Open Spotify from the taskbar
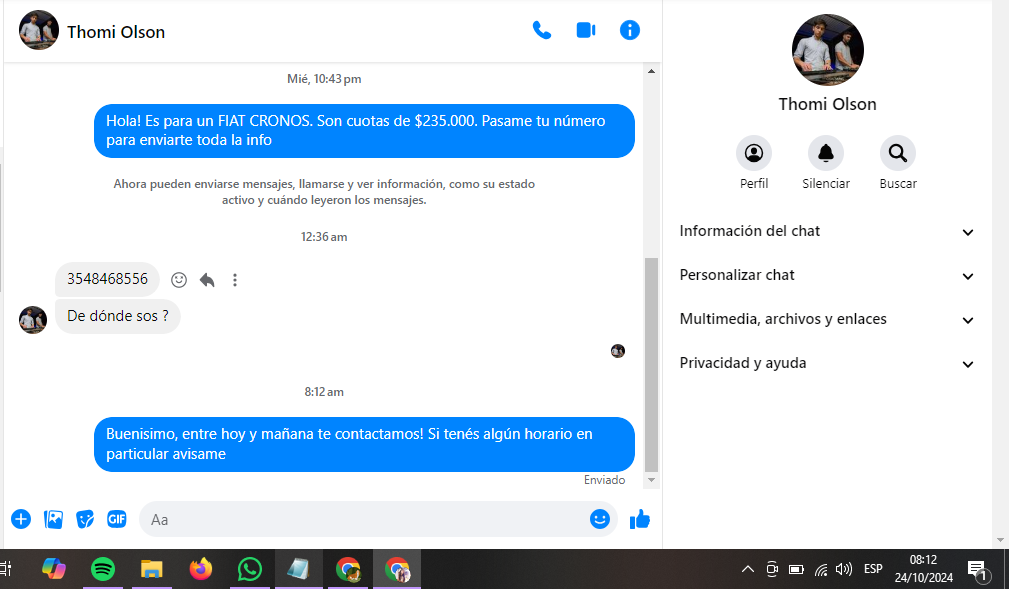This screenshot has width=1009, height=589. (x=103, y=569)
